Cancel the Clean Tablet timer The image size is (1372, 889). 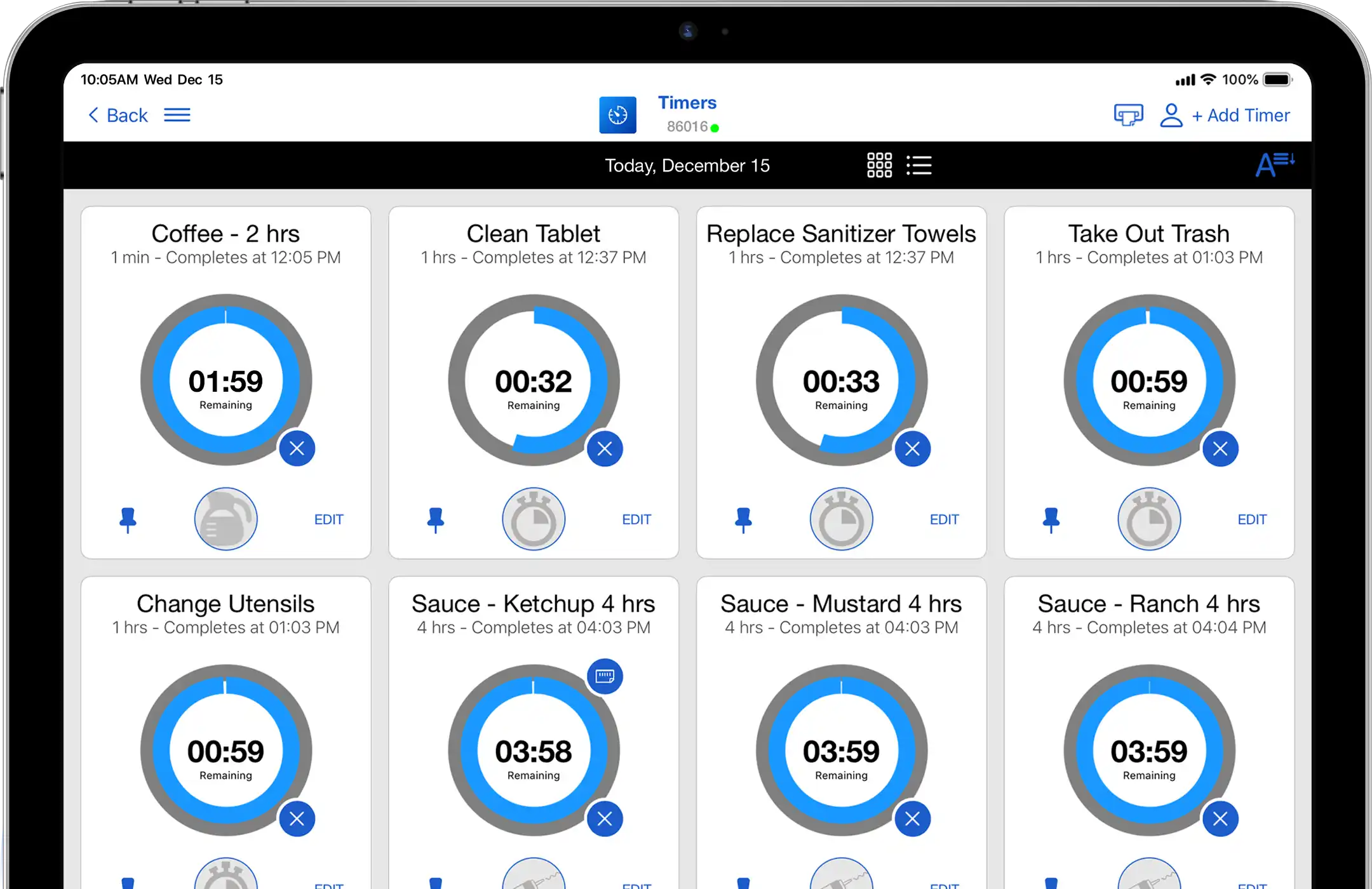604,449
